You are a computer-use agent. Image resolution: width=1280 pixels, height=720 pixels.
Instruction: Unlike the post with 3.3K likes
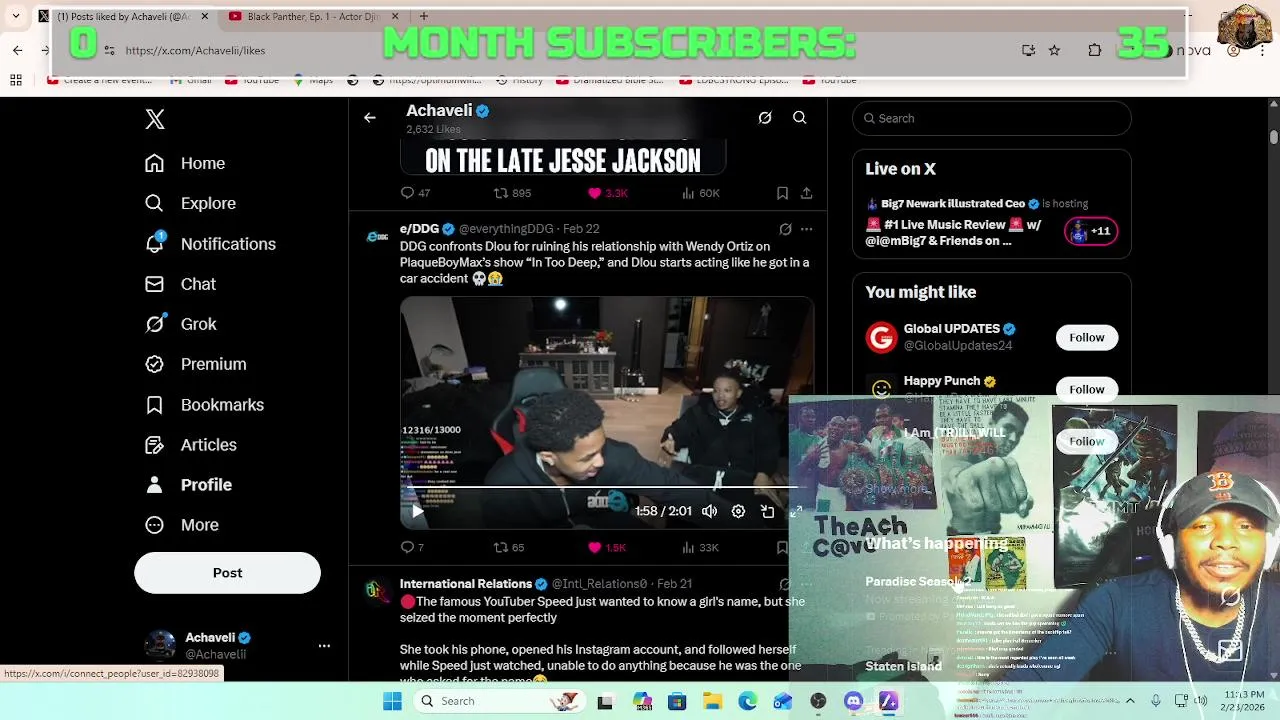(607, 193)
